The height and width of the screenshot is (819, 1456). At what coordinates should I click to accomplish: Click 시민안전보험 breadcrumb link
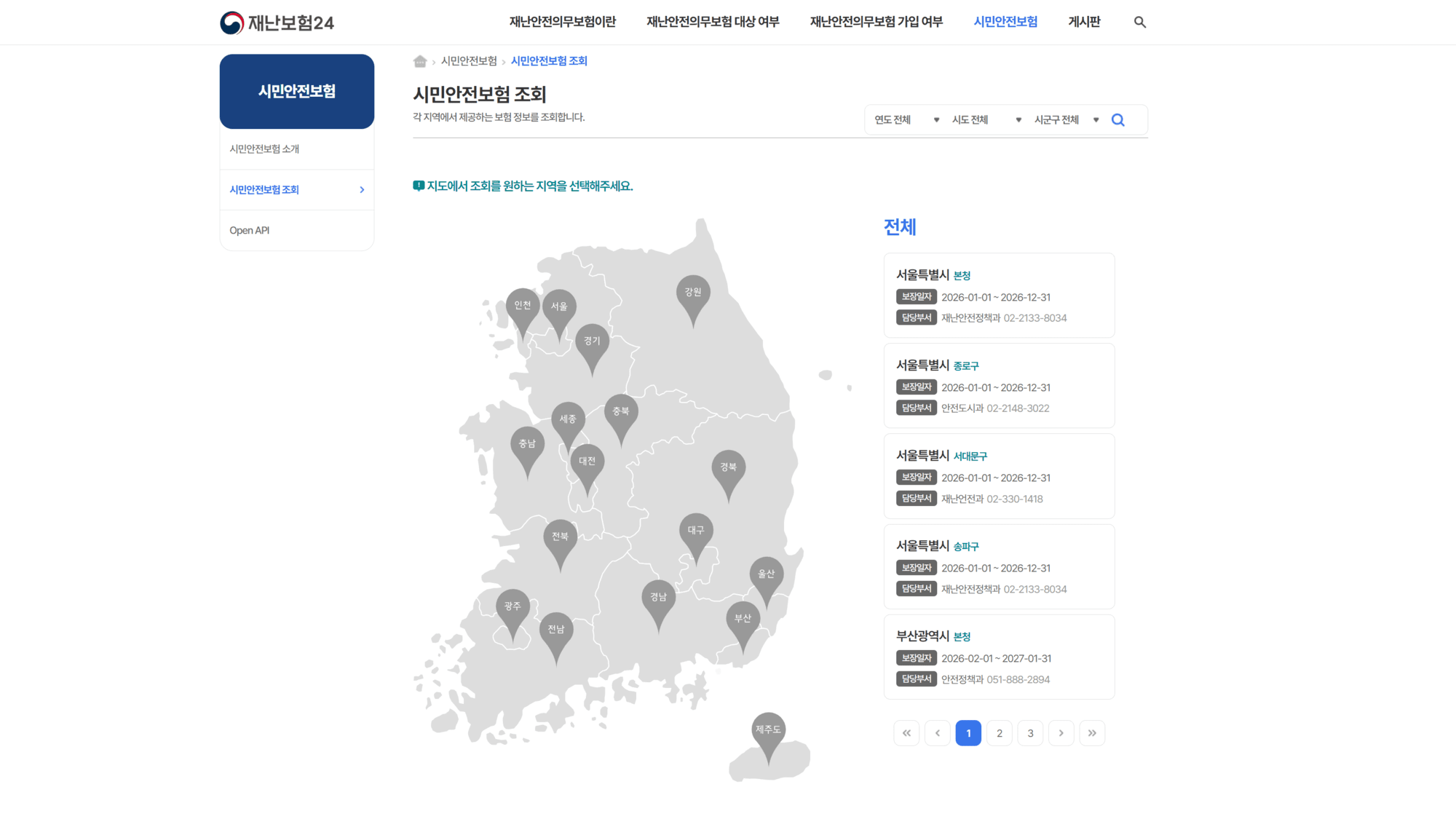click(x=469, y=61)
